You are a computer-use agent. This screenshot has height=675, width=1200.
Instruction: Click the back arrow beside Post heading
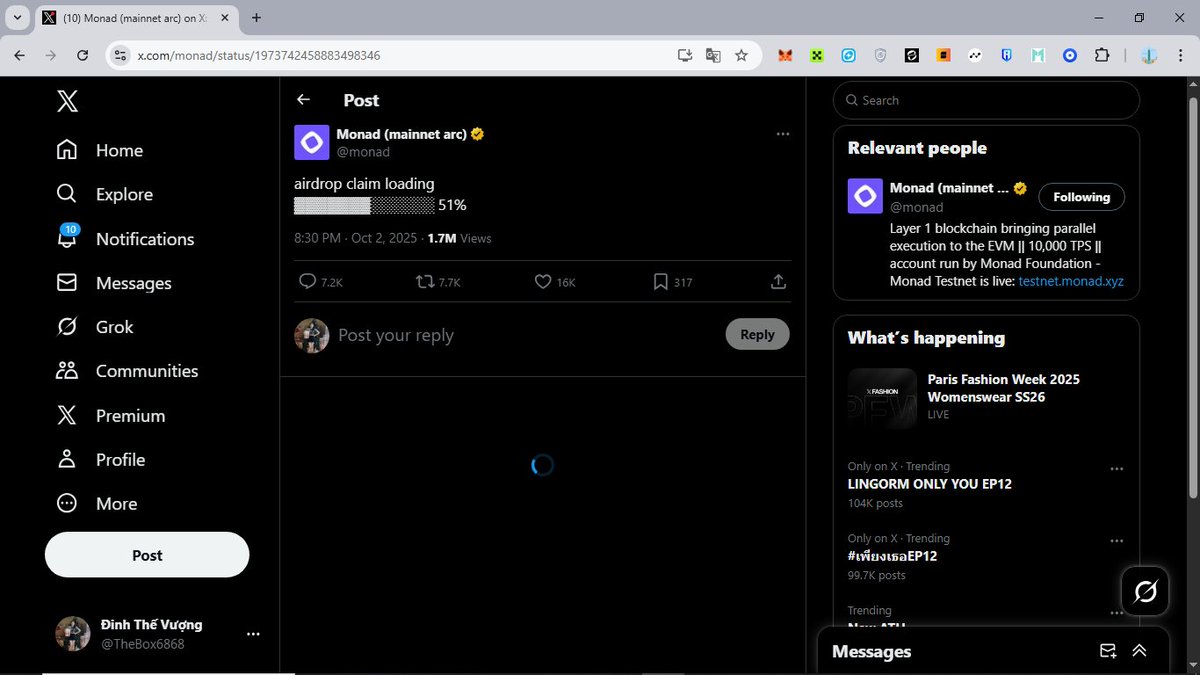pos(303,100)
